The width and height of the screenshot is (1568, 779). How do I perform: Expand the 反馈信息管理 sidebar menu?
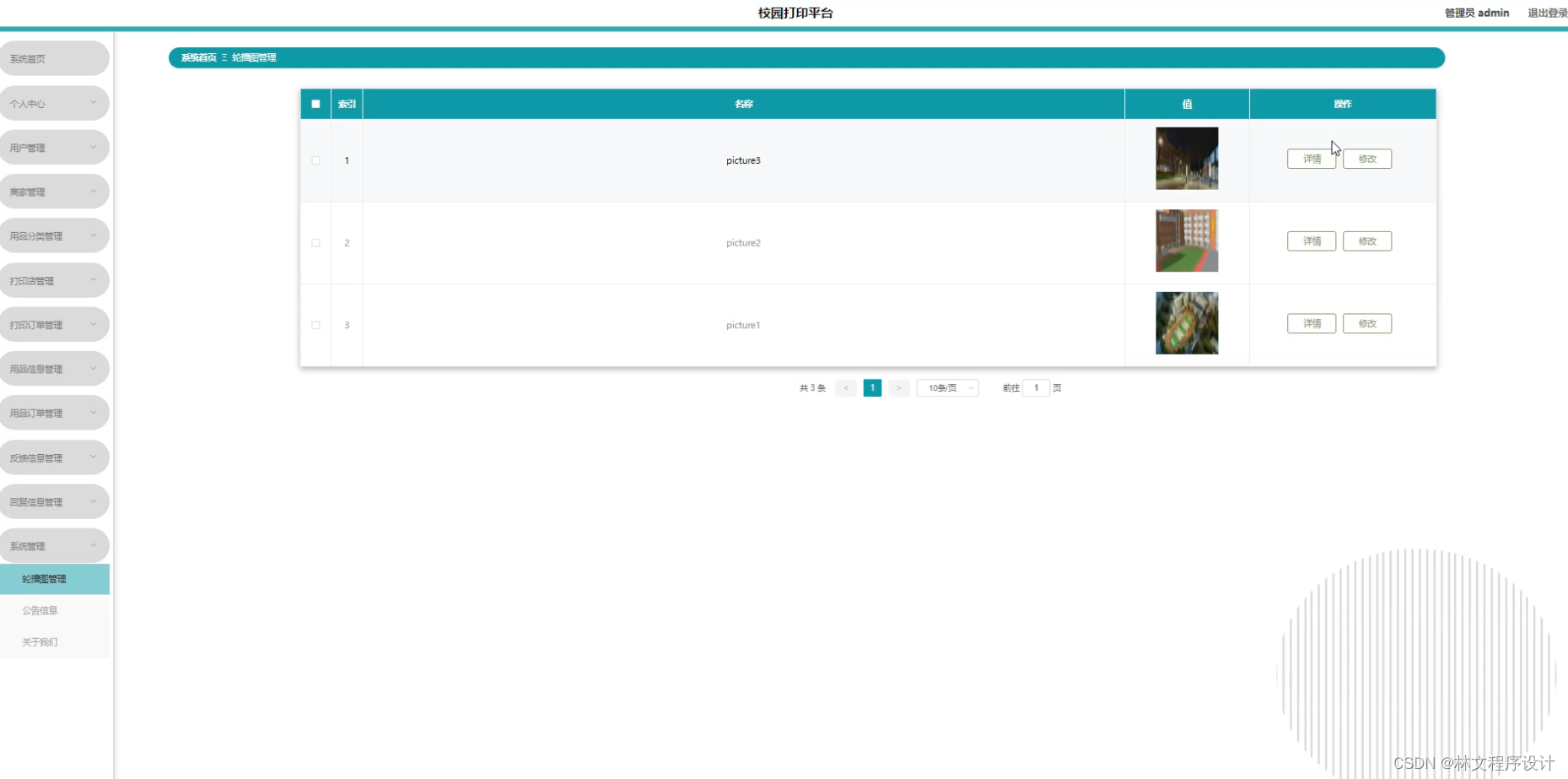pyautogui.click(x=54, y=458)
